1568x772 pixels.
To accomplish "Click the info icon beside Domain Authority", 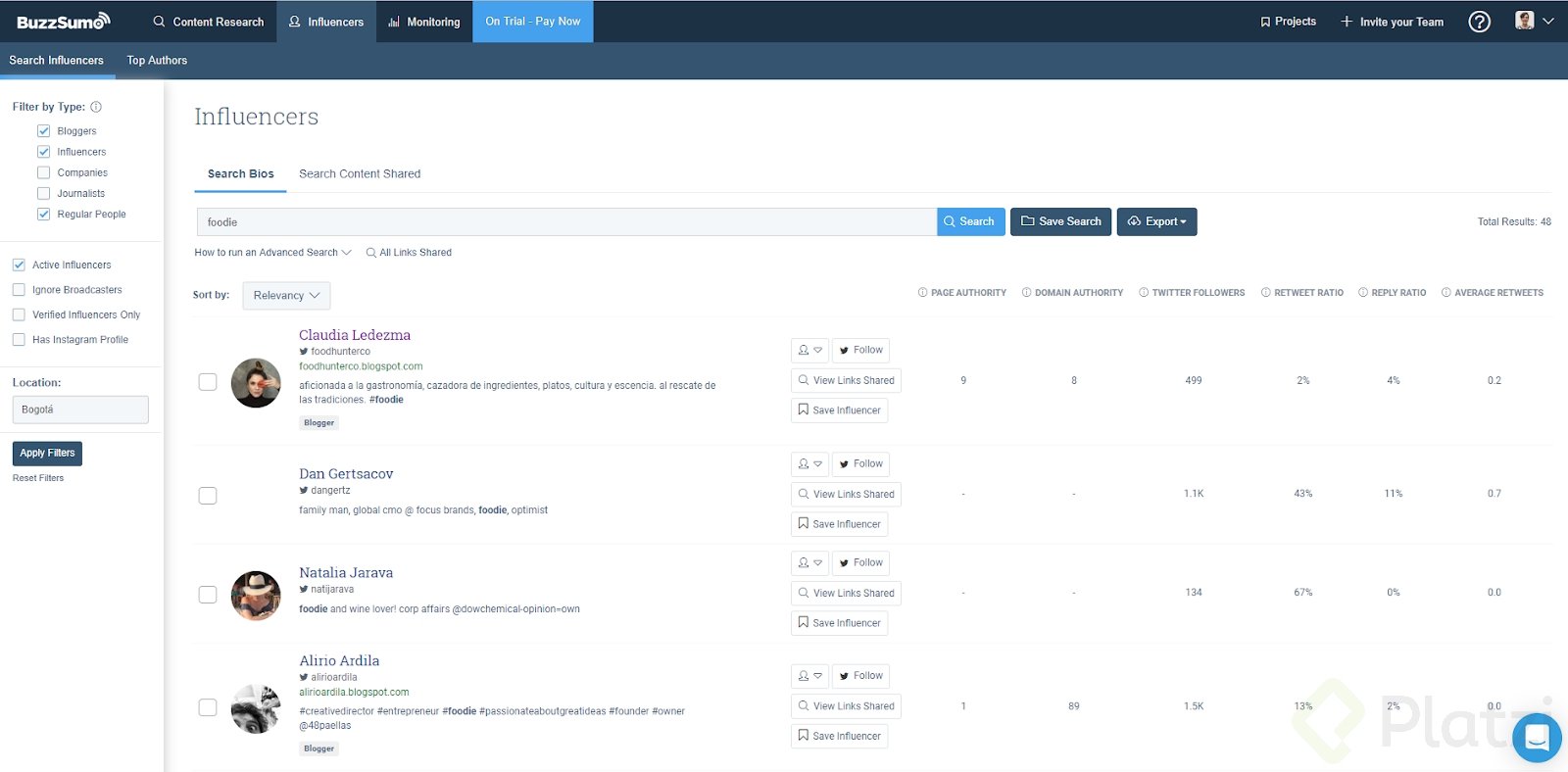I will (1026, 293).
